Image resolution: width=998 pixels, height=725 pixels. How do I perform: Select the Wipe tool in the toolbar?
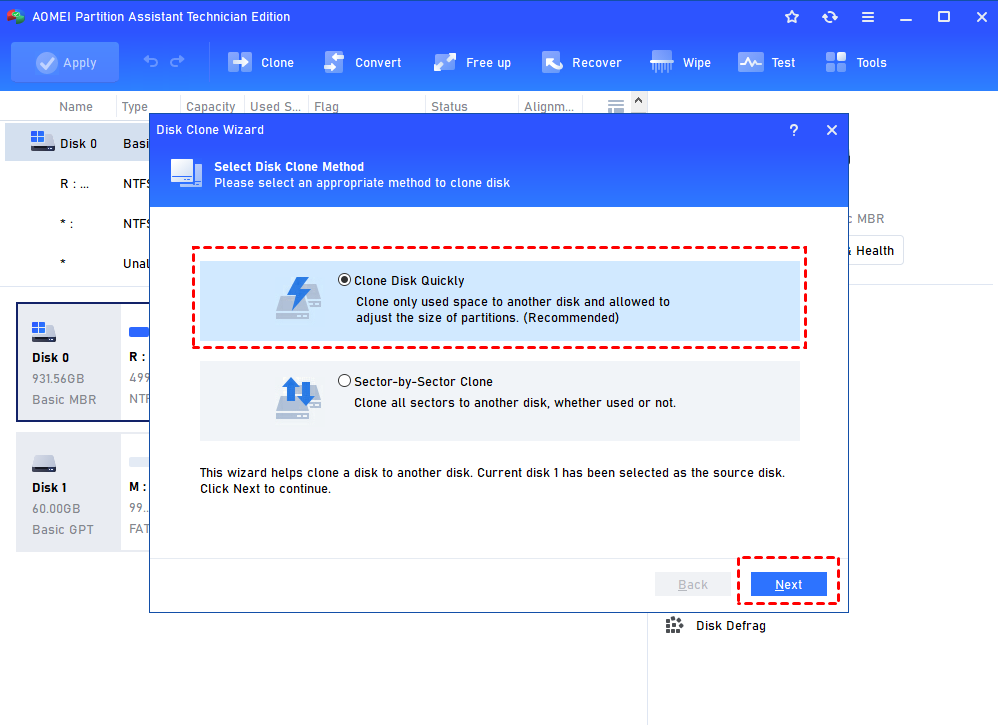tap(680, 62)
